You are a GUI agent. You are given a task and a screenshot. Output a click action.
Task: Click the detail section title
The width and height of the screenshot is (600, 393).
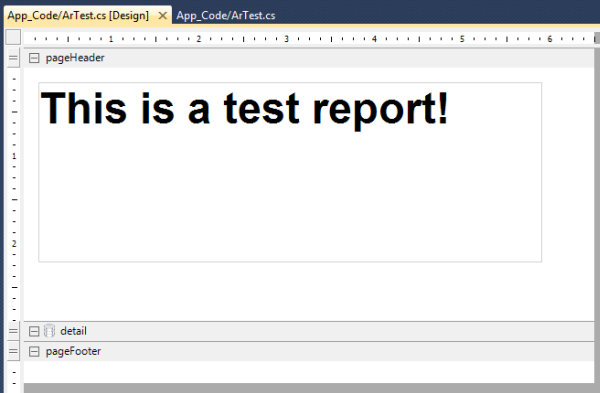point(73,331)
